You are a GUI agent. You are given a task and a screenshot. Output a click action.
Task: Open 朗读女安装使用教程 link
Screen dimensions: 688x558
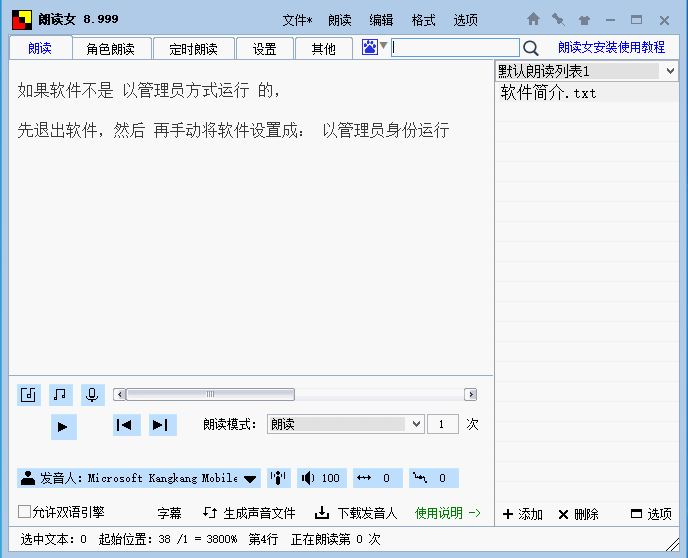[611, 47]
